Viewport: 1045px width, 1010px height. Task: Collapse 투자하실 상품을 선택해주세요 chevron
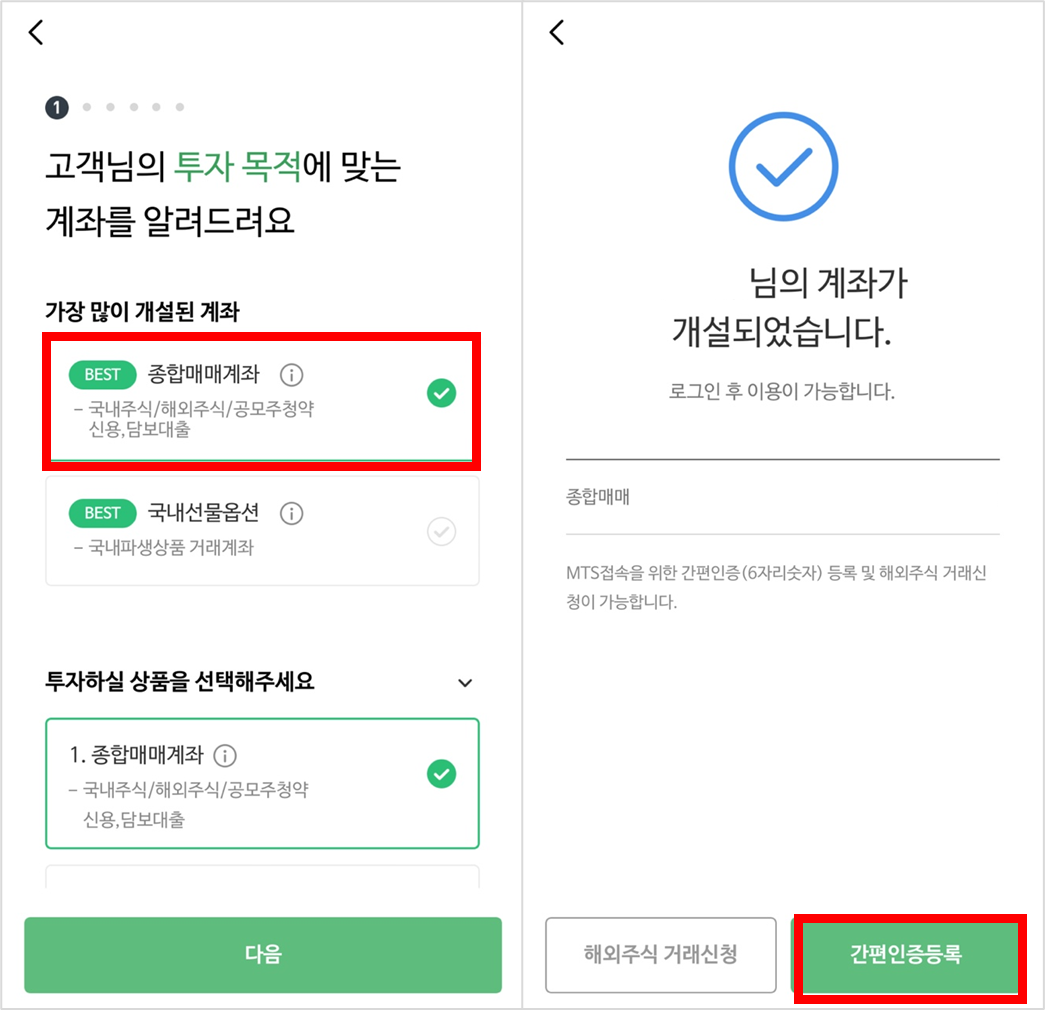[465, 683]
